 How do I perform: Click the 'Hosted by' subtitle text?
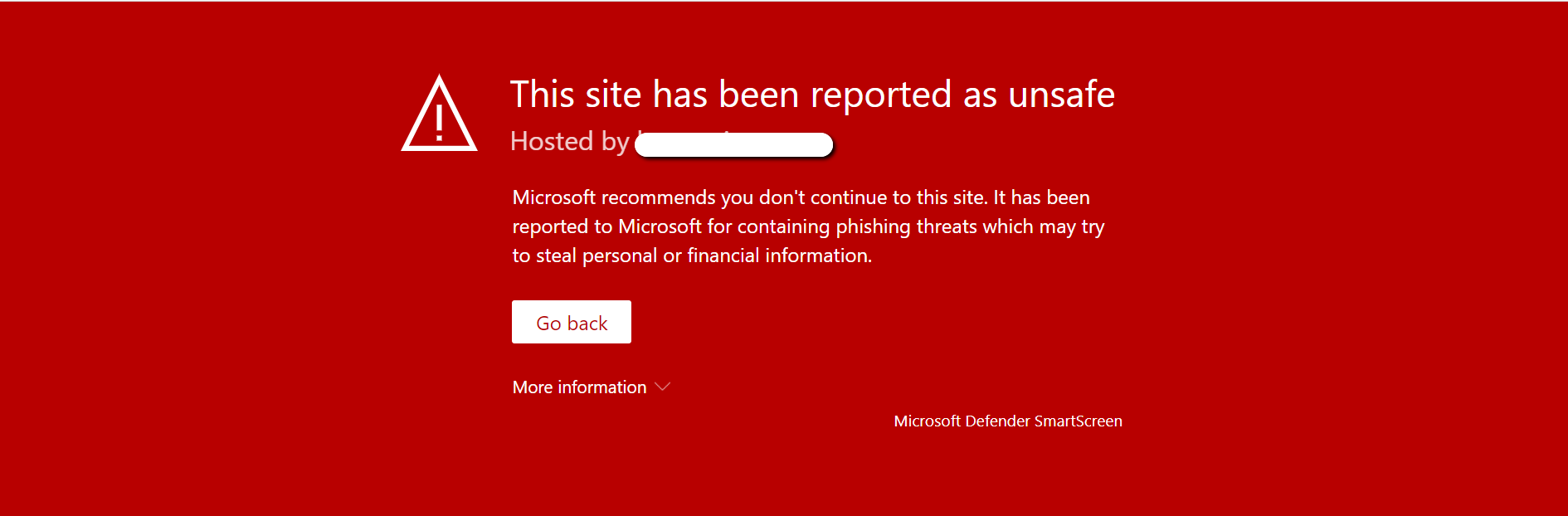[x=570, y=141]
